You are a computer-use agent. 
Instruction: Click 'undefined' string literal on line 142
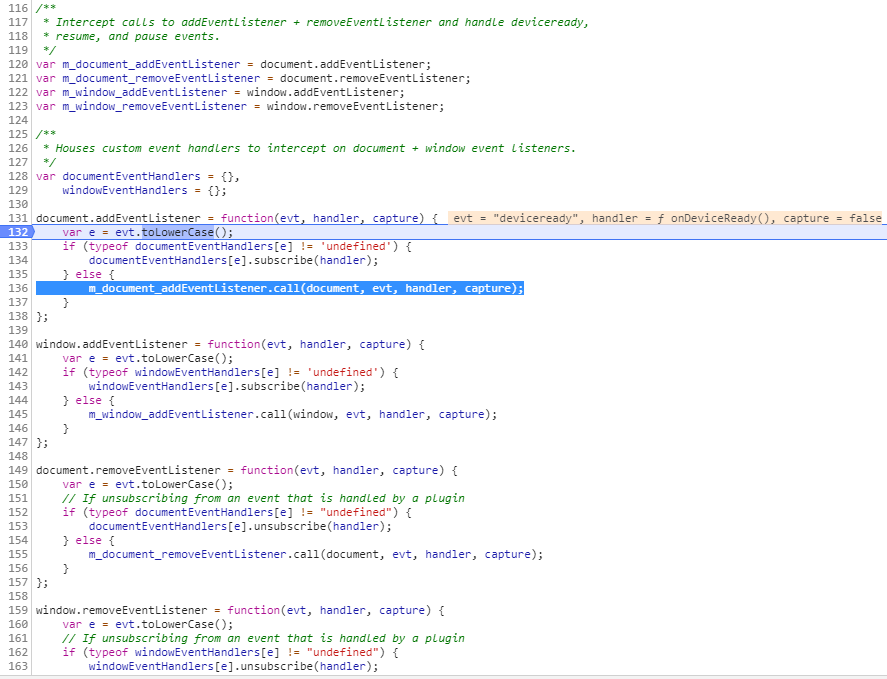pyautogui.click(x=342, y=372)
